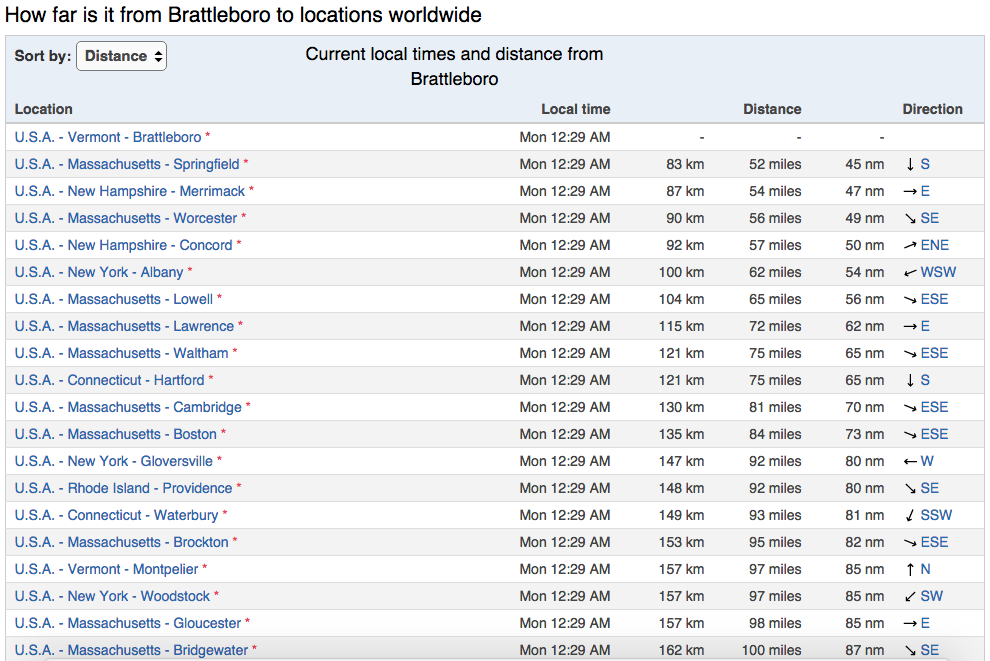990x661 pixels.
Task: Open the Massachusetts - Boston location link
Action: pos(116,434)
